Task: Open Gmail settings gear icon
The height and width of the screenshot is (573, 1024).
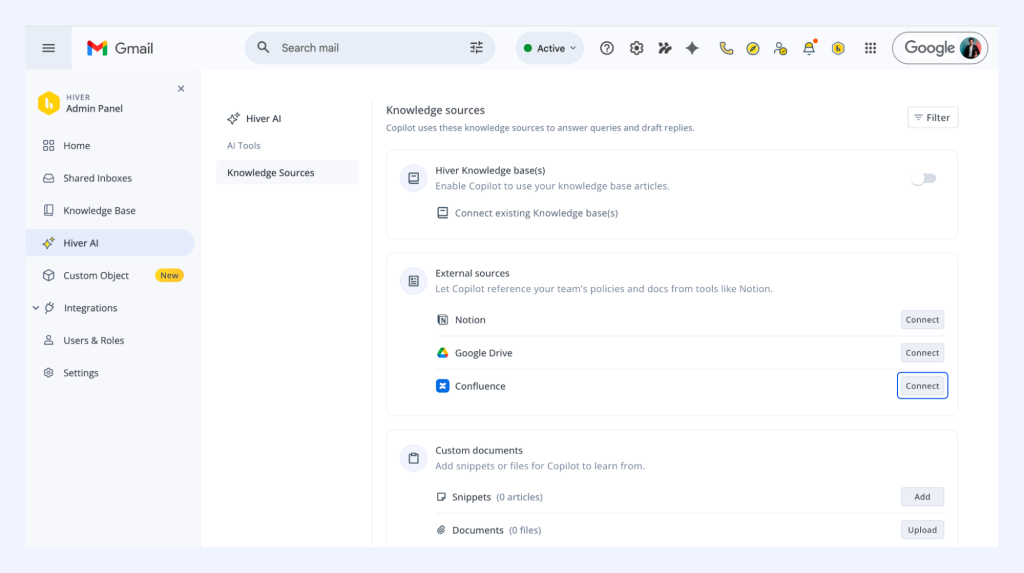Action: click(x=637, y=48)
